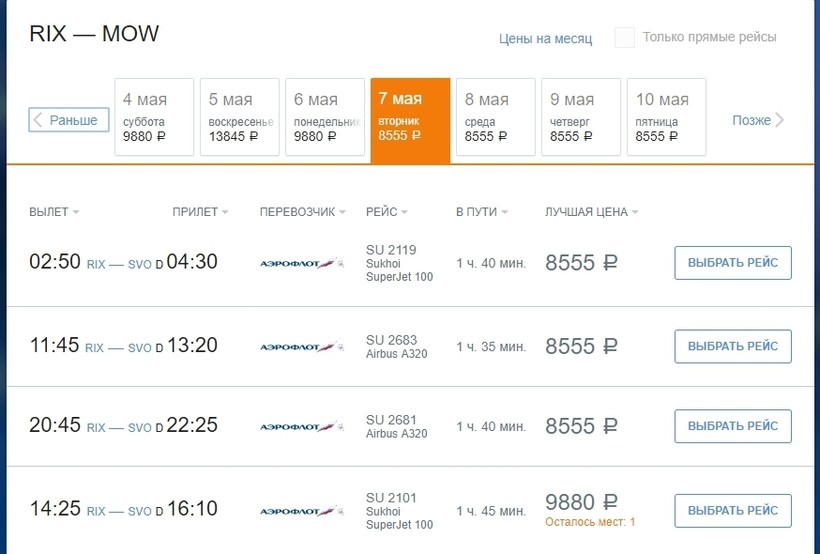Sort by ПЕРЕВОЗЧИК column
Viewport: 820px width, 554px height.
[x=303, y=212]
